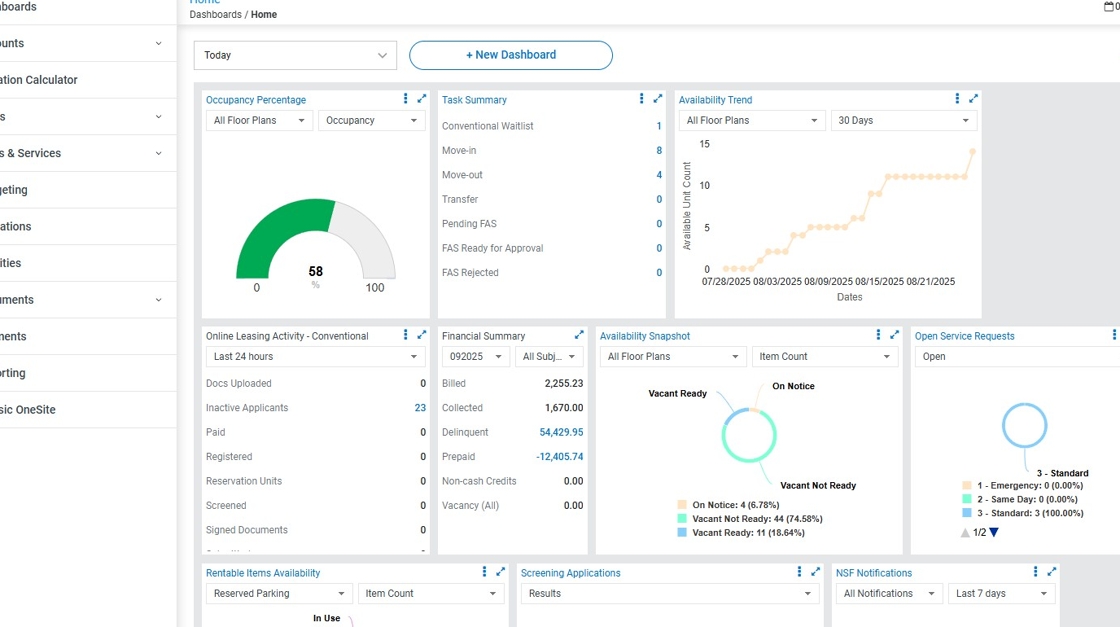Expand the Rentable Items Availability widget
This screenshot has width=1120, height=627.
point(500,572)
